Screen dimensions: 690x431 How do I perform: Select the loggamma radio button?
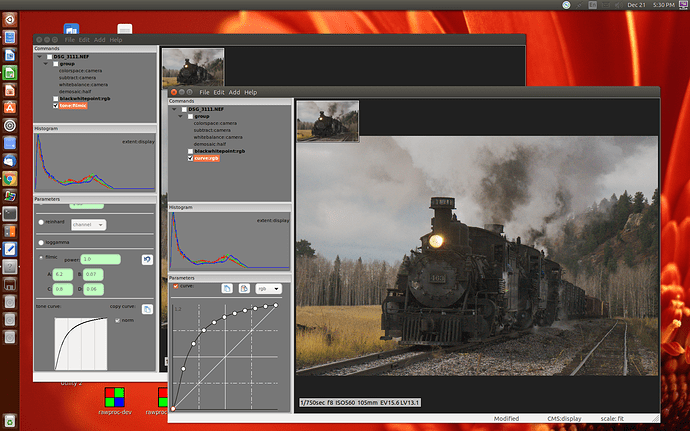pos(41,243)
